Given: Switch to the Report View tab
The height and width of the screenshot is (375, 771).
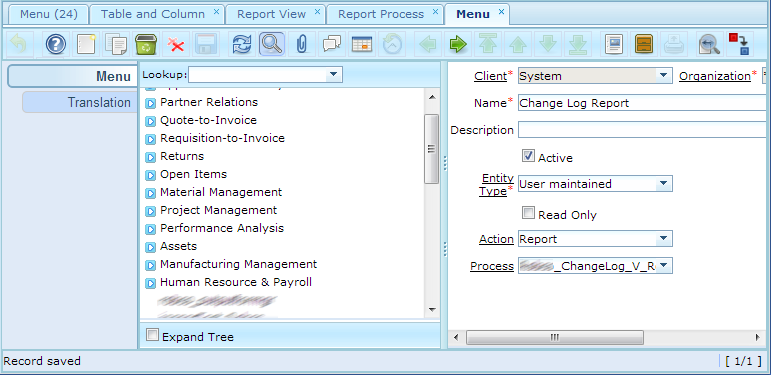Looking at the screenshot, I should [271, 14].
